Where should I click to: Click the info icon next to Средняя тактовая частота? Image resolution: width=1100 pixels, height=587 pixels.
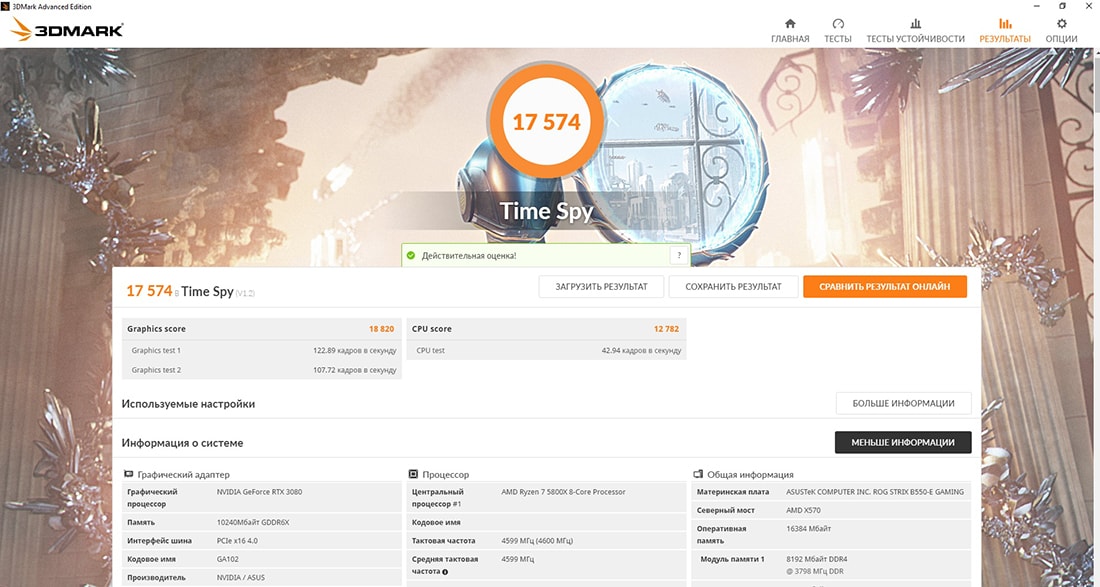pos(445,572)
